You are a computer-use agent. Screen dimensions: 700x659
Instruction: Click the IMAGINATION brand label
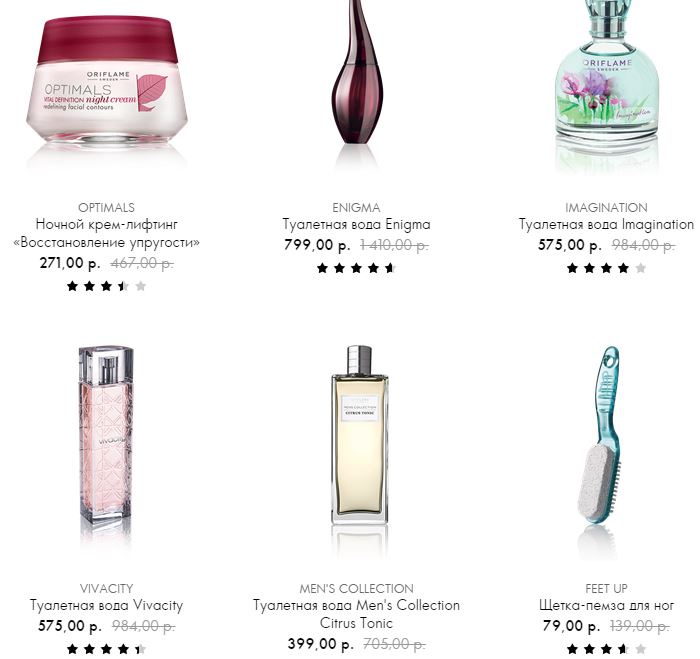coord(606,208)
